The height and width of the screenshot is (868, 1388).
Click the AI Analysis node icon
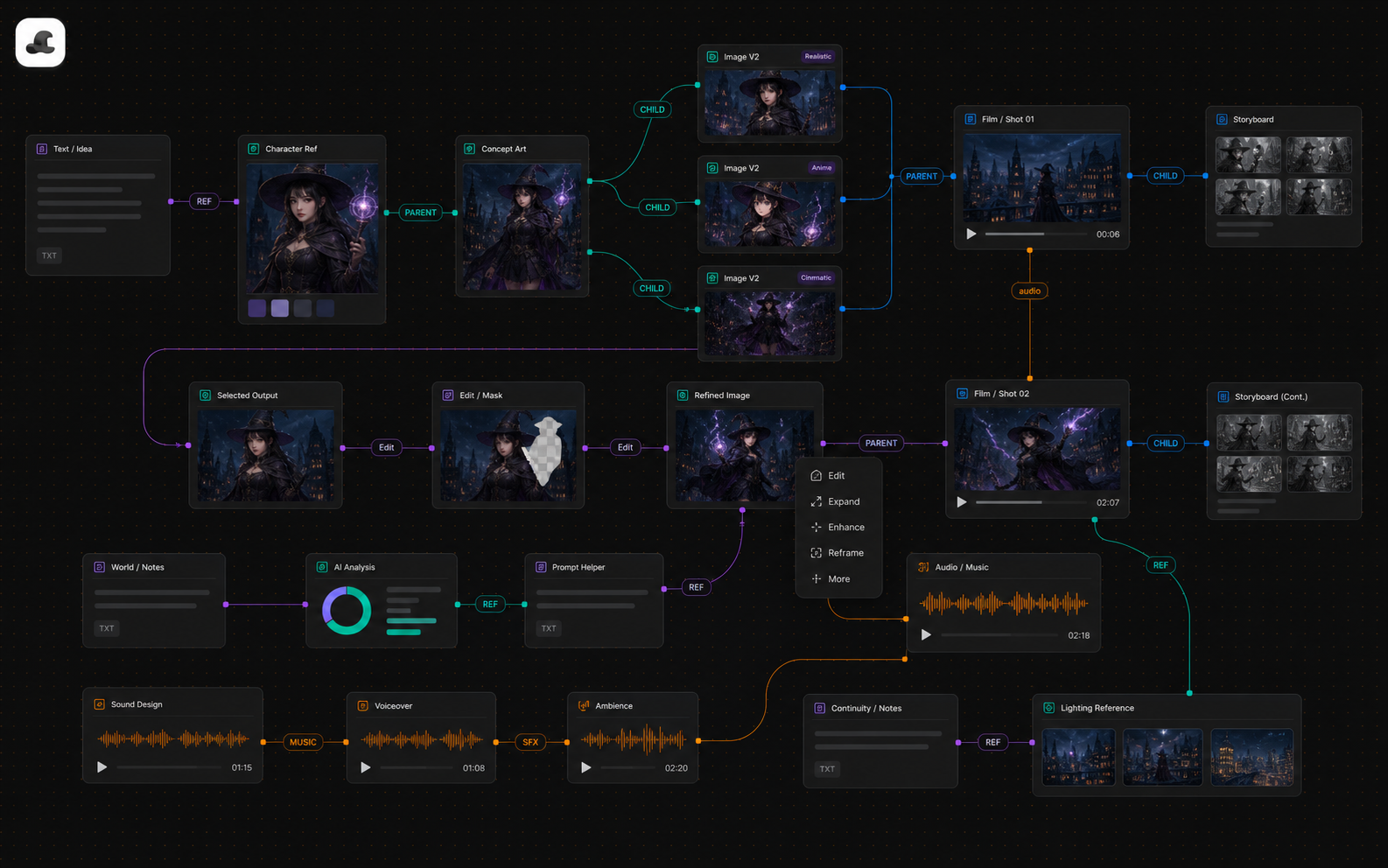pos(321,567)
